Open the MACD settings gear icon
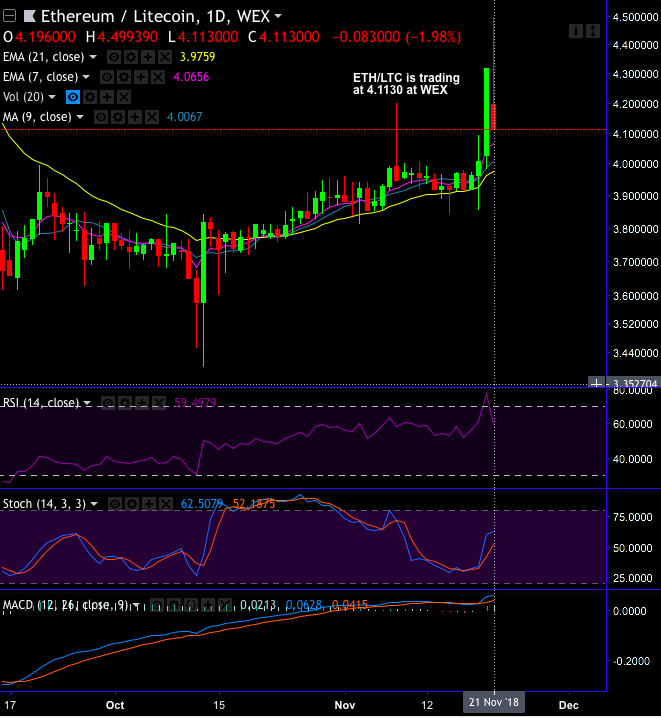Screen dimensions: 661x718 point(173,605)
